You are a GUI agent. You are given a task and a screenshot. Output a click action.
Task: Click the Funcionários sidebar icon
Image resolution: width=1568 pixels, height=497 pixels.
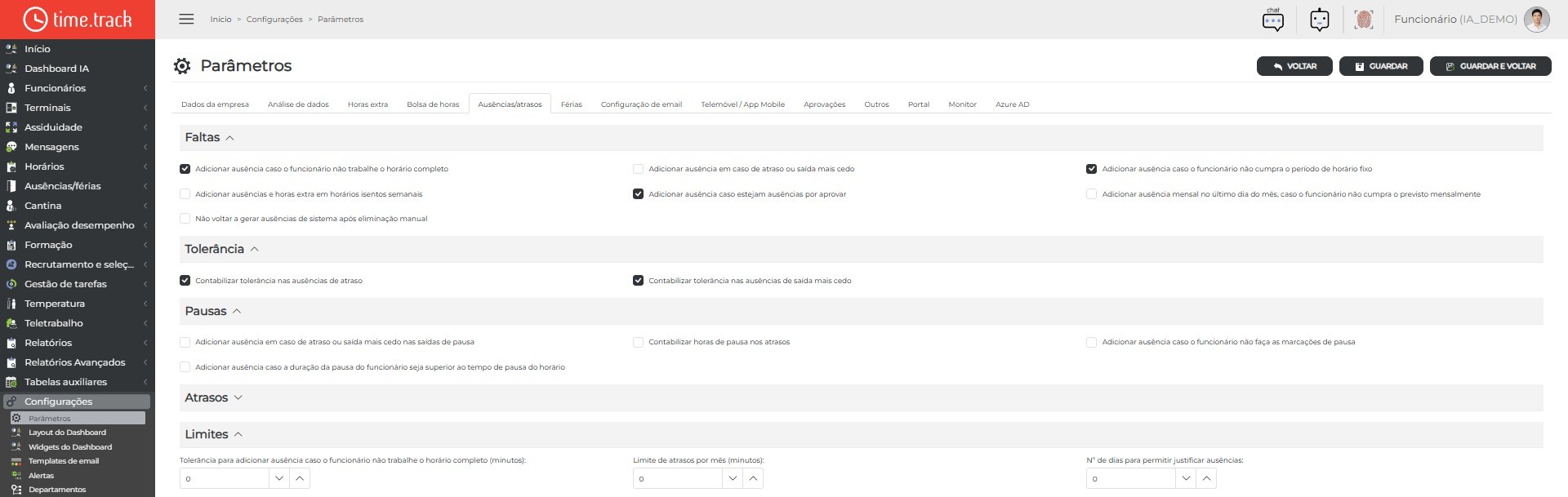coord(11,88)
